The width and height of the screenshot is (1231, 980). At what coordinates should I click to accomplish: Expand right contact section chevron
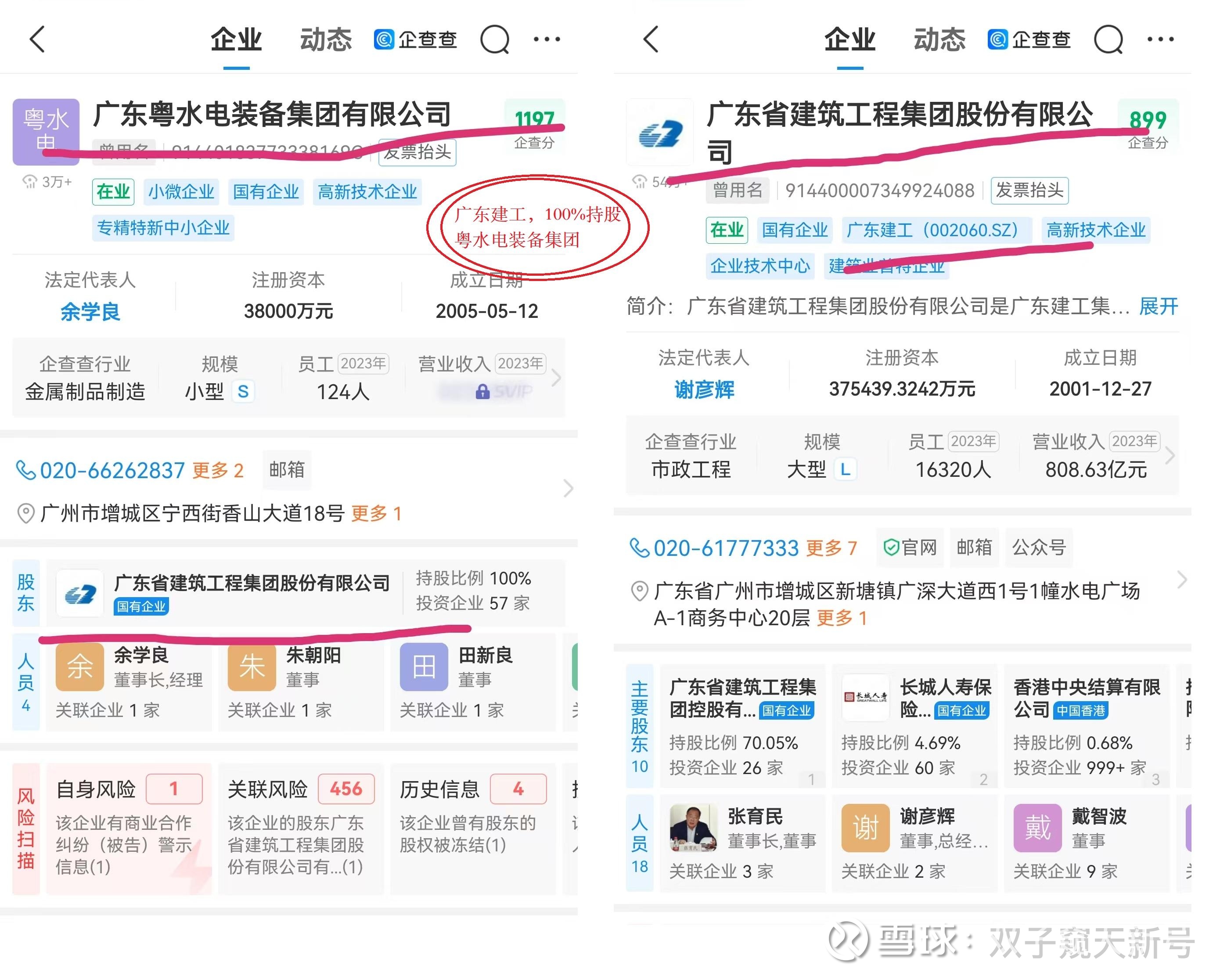pos(1182,580)
